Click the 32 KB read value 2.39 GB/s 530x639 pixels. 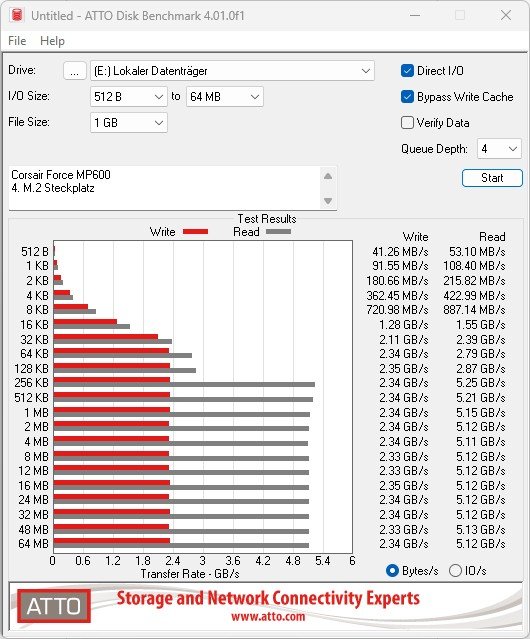click(481, 339)
